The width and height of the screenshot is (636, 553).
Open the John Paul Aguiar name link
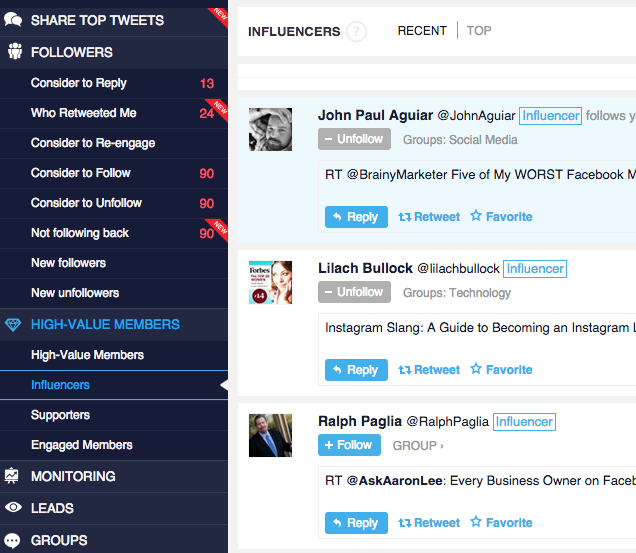(376, 116)
